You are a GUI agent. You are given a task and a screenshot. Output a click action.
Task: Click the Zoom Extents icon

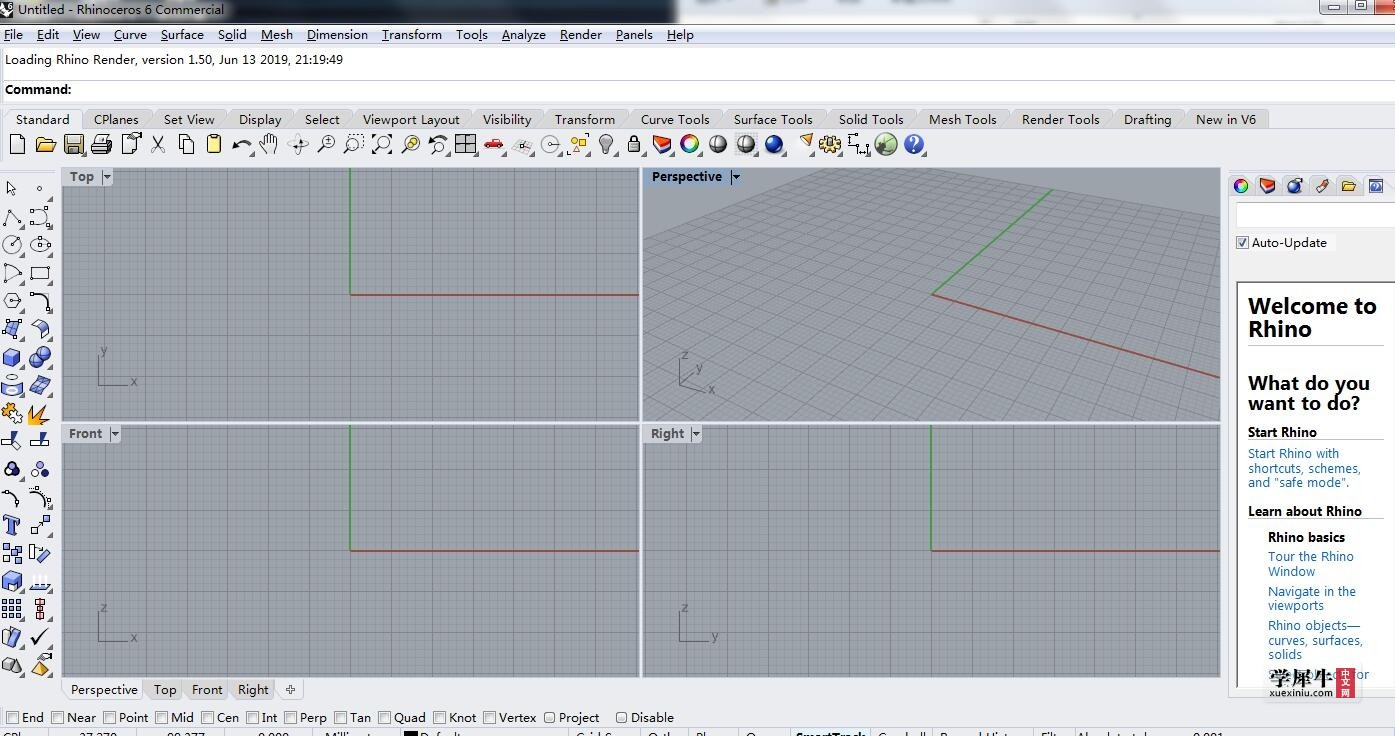pos(382,145)
